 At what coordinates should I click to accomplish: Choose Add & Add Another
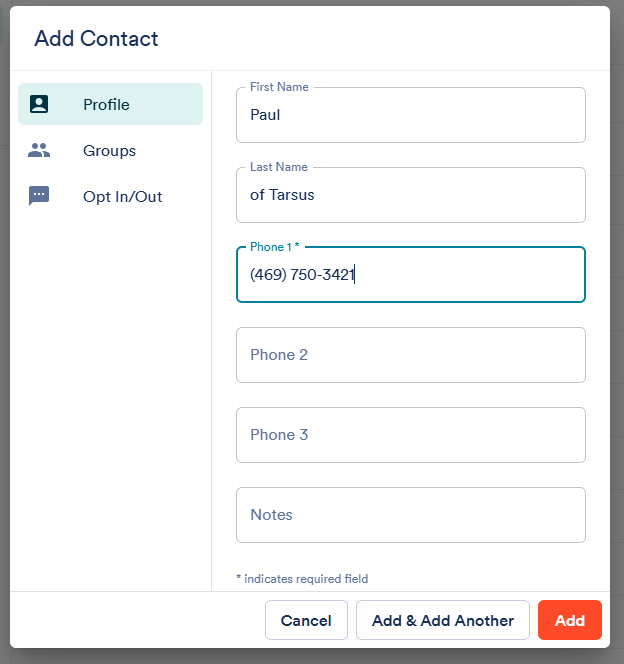click(x=443, y=620)
